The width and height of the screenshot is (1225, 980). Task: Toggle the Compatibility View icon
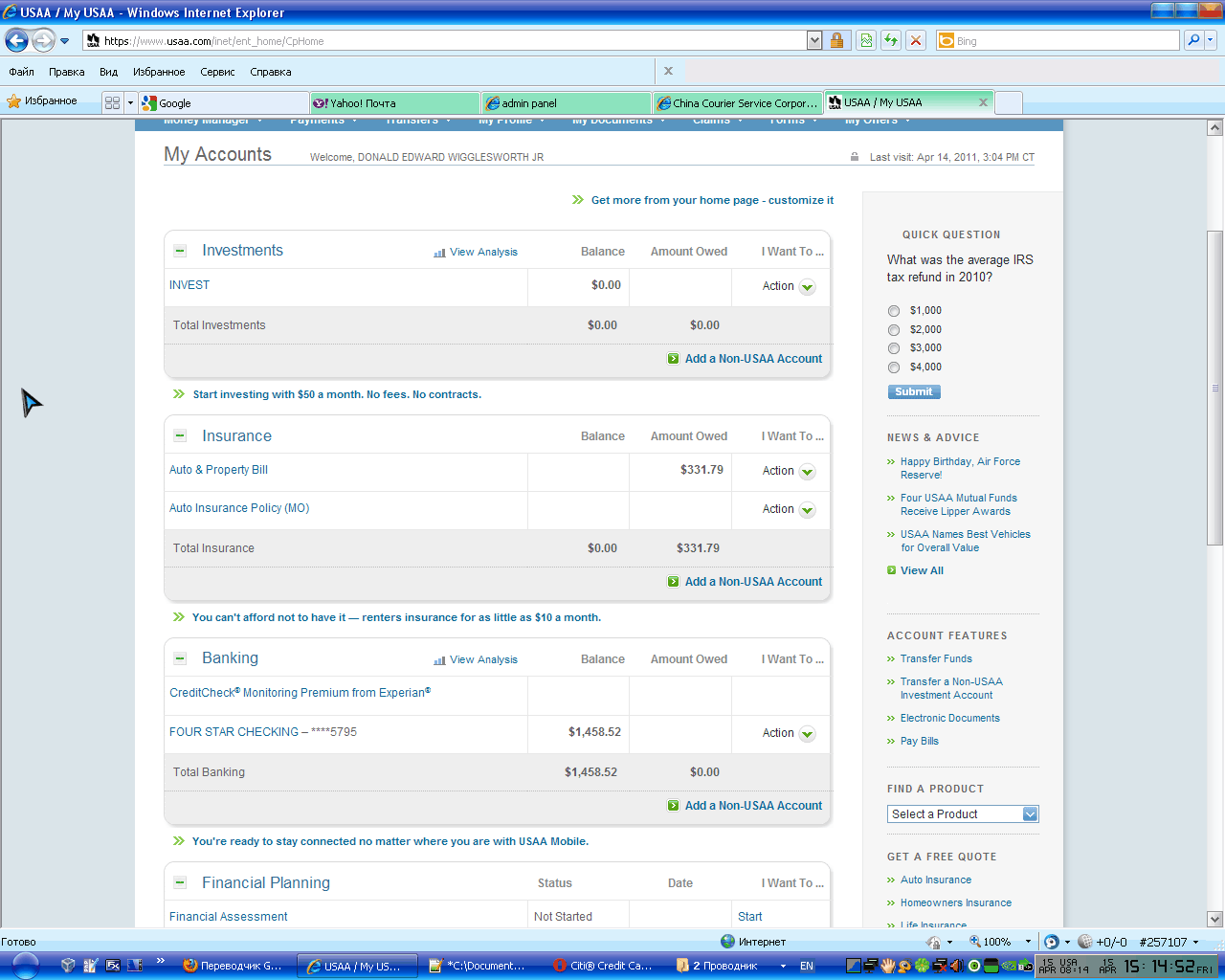(866, 40)
